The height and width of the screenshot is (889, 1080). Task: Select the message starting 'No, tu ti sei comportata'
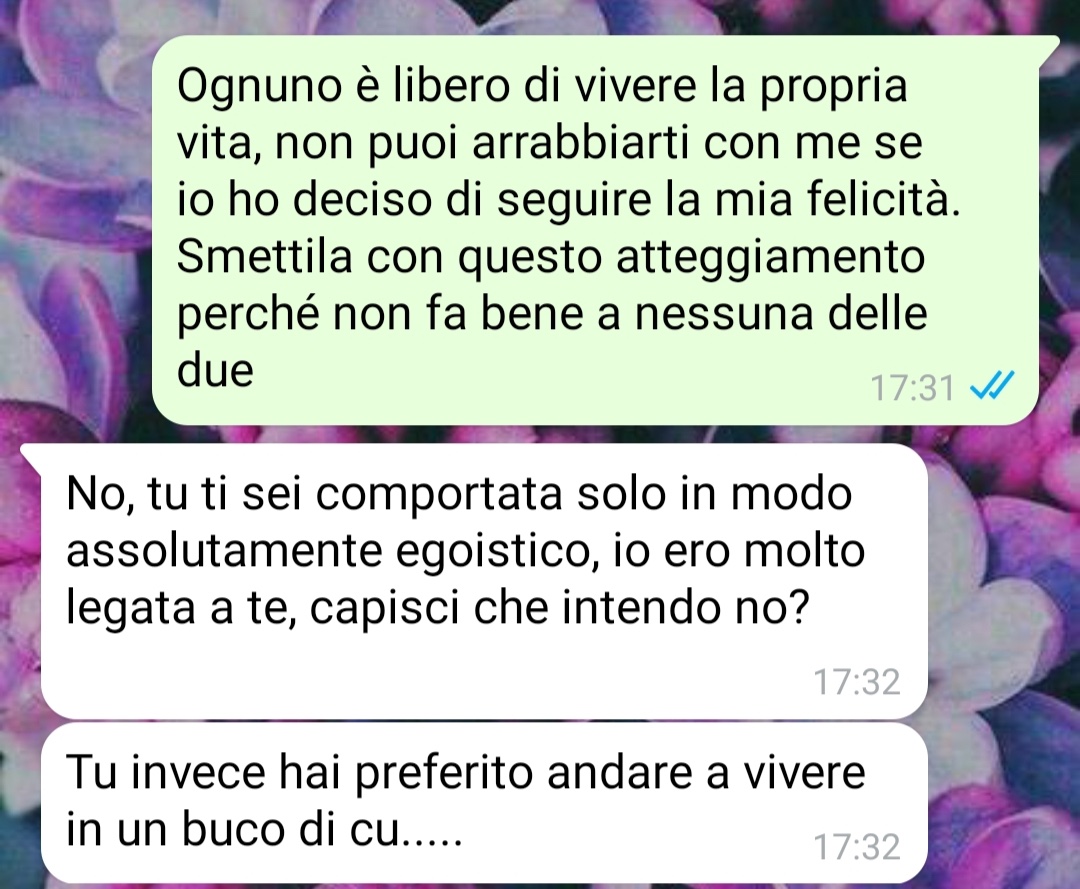[x=485, y=581]
